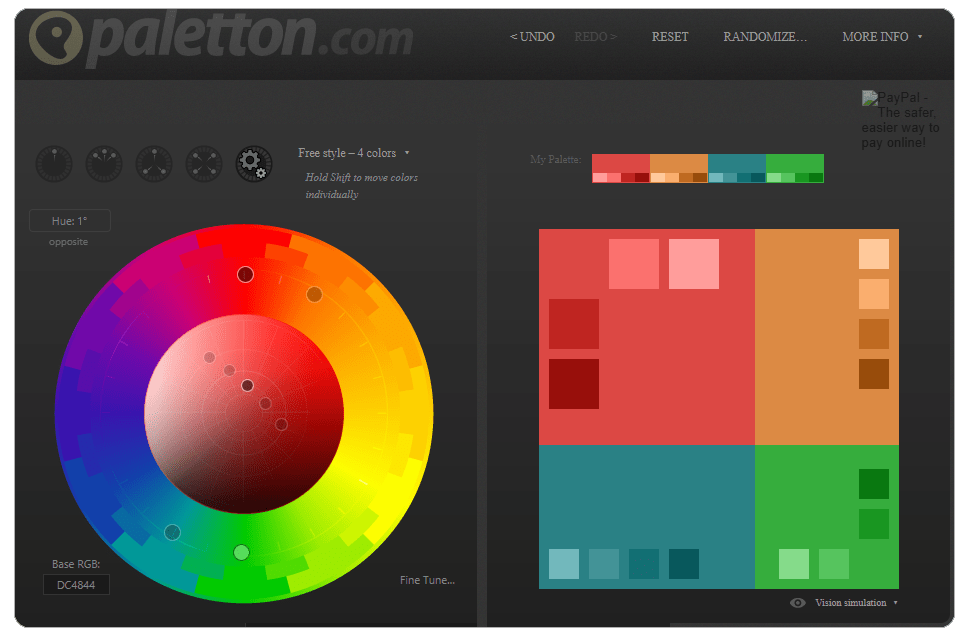Image resolution: width=965 pixels, height=636 pixels.
Task: Select the tetrad color scheme icon
Action: point(204,163)
